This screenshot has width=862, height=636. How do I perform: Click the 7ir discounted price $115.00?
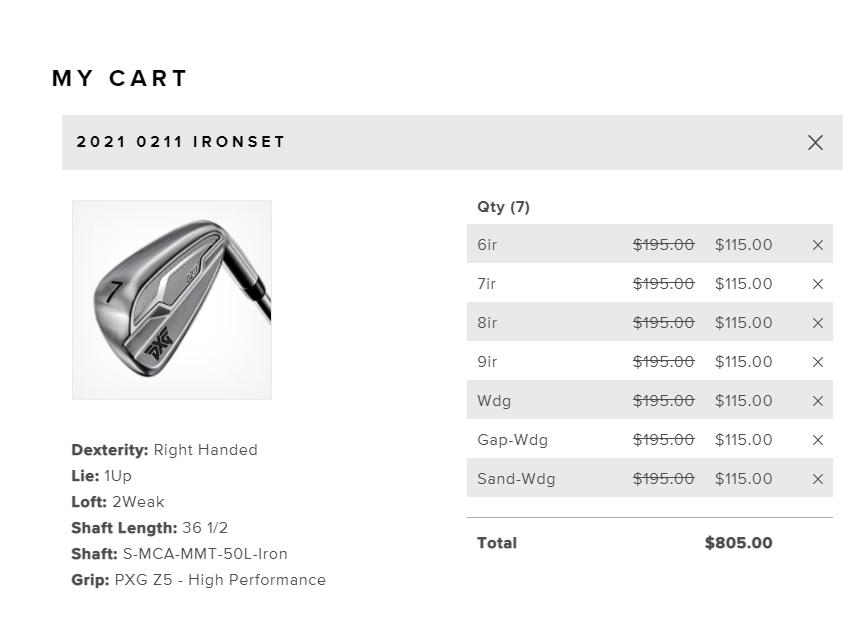(x=743, y=284)
